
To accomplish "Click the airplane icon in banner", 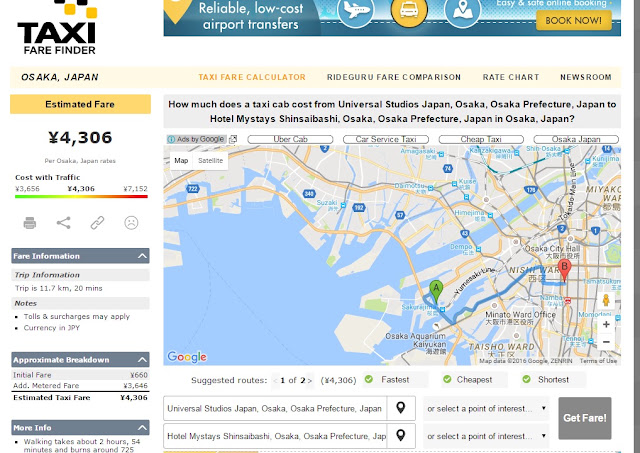I will 356,10.
